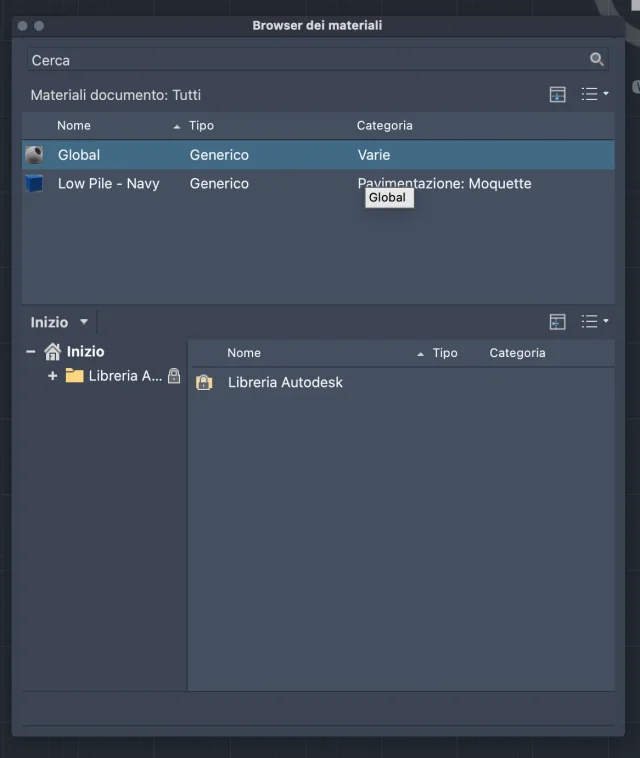Open the Inizio dropdown menu

(60, 322)
